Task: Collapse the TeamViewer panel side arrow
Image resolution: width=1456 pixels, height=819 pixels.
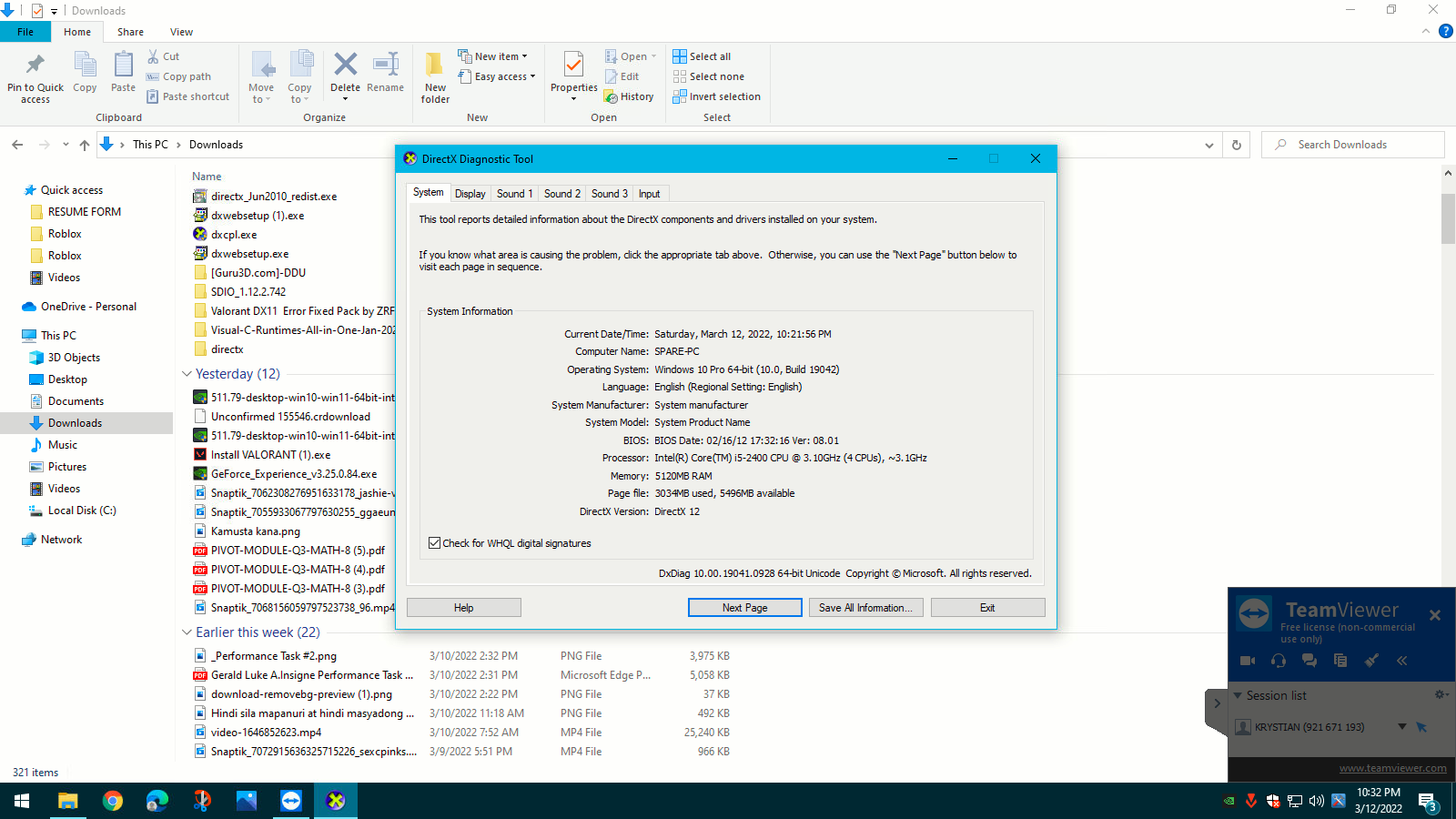Action: [1217, 703]
